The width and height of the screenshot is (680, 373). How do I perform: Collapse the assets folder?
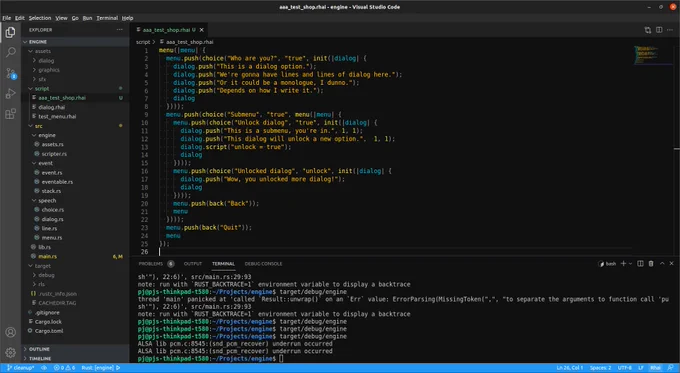click(75, 51)
